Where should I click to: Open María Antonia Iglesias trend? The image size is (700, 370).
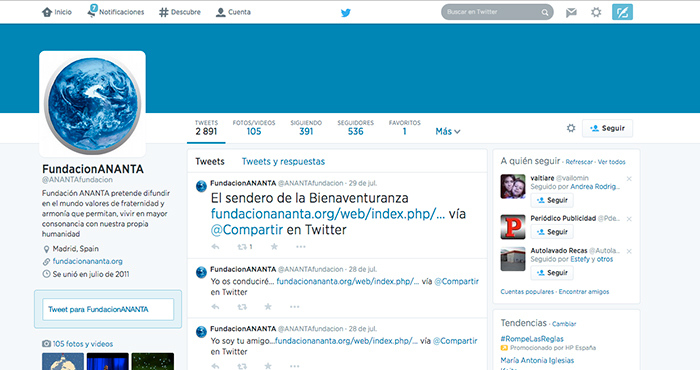[x=537, y=360]
